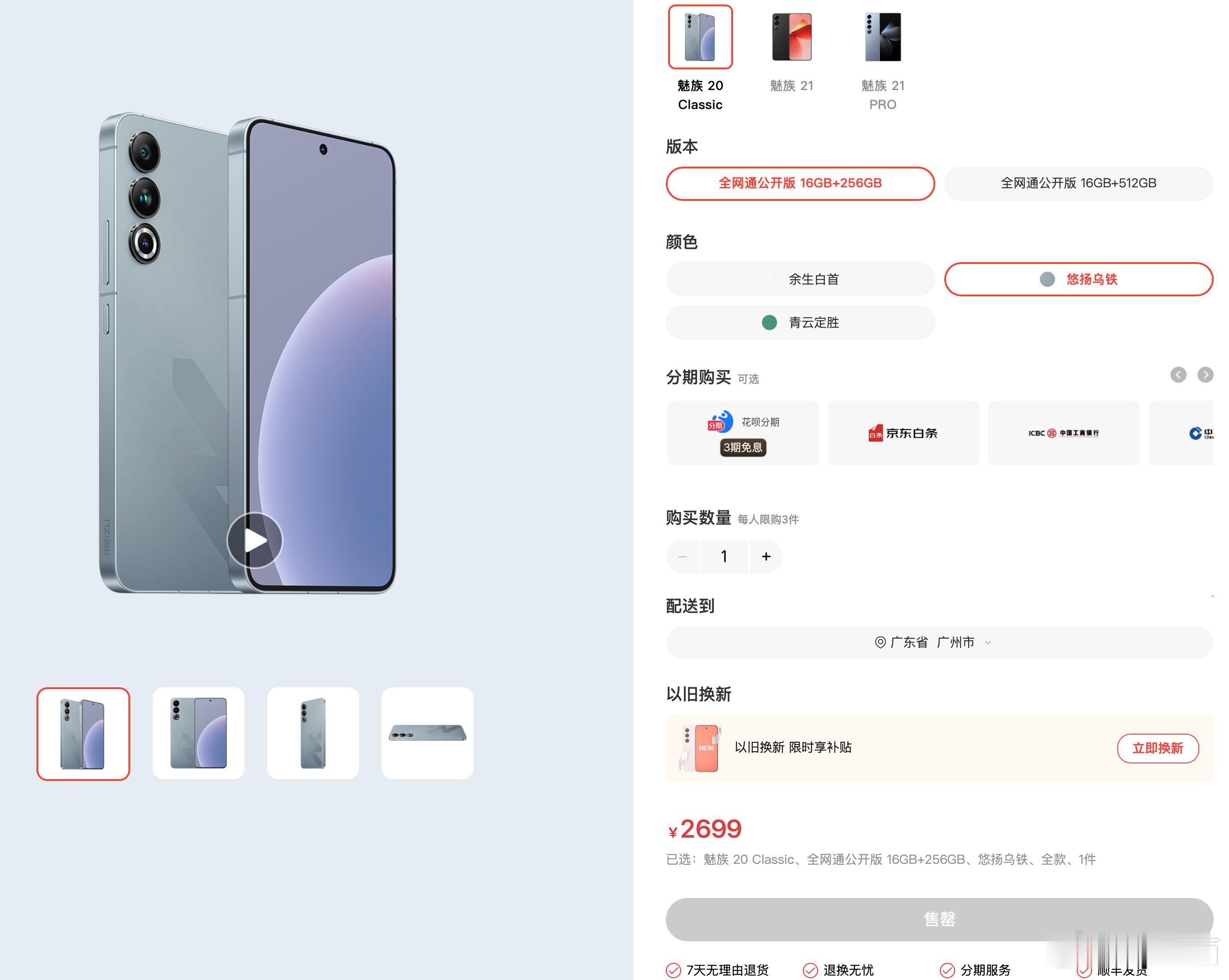Show next installment options arrow

pos(1205,374)
